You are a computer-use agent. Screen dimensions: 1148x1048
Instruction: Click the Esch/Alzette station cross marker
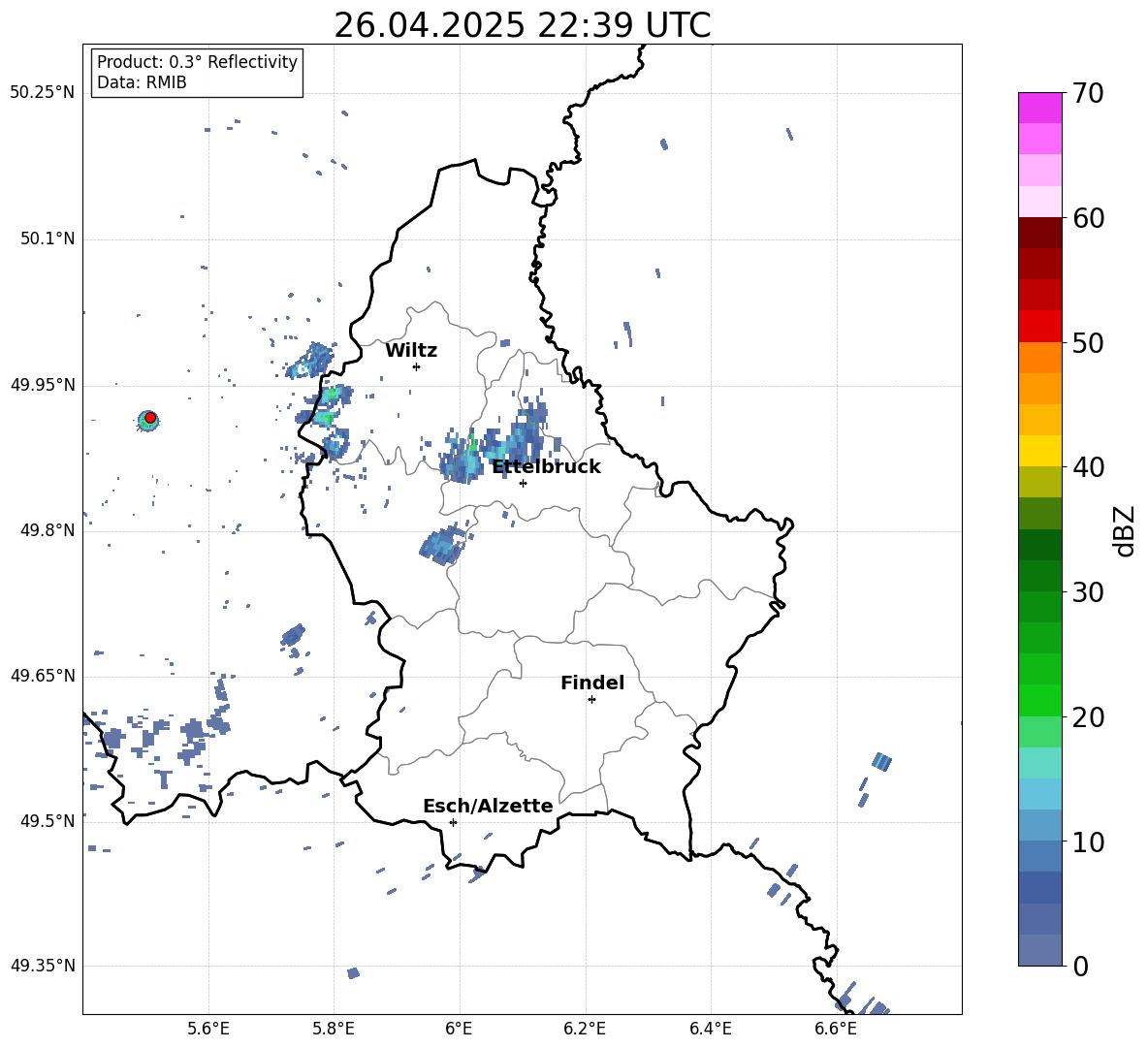(453, 822)
